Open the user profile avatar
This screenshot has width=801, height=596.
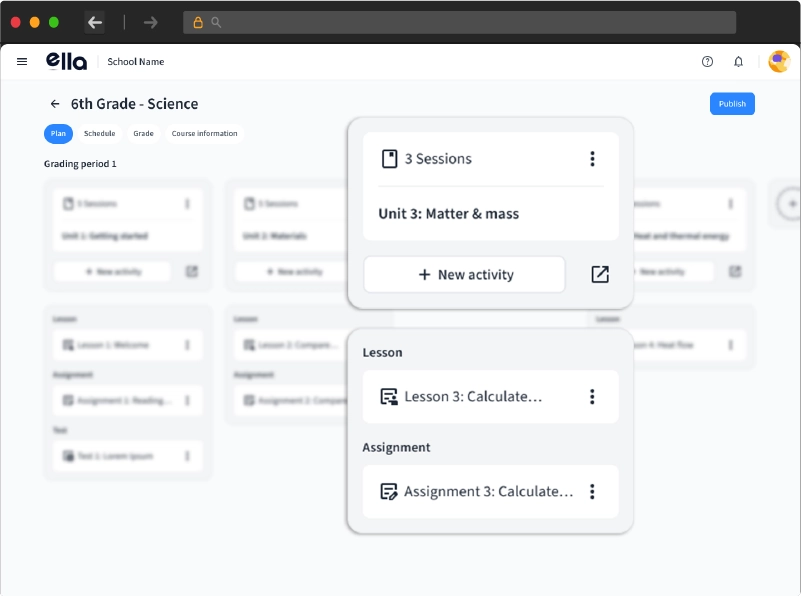coord(778,62)
